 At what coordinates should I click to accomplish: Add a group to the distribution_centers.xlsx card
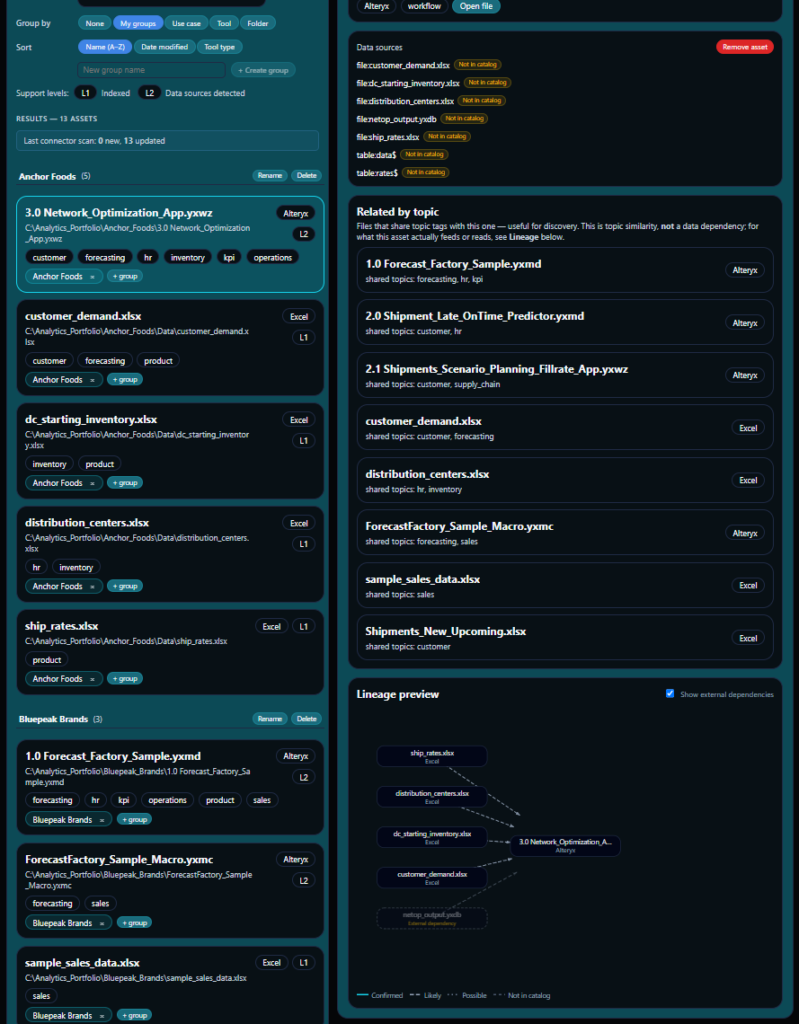(125, 586)
